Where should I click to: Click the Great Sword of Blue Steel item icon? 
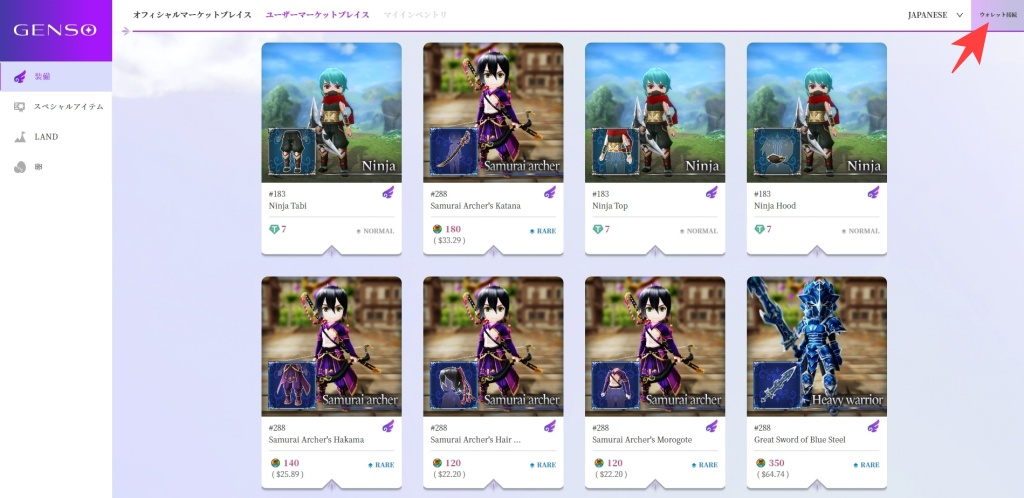777,385
